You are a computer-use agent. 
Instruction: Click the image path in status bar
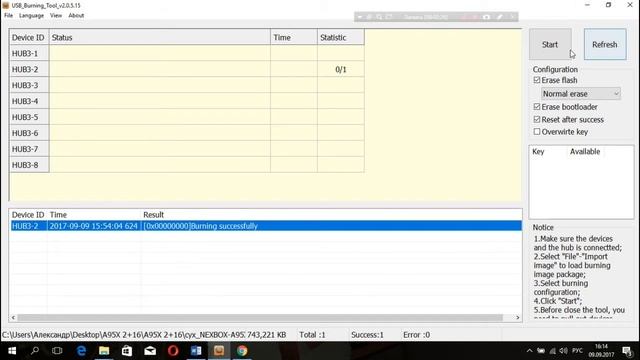click(123, 335)
